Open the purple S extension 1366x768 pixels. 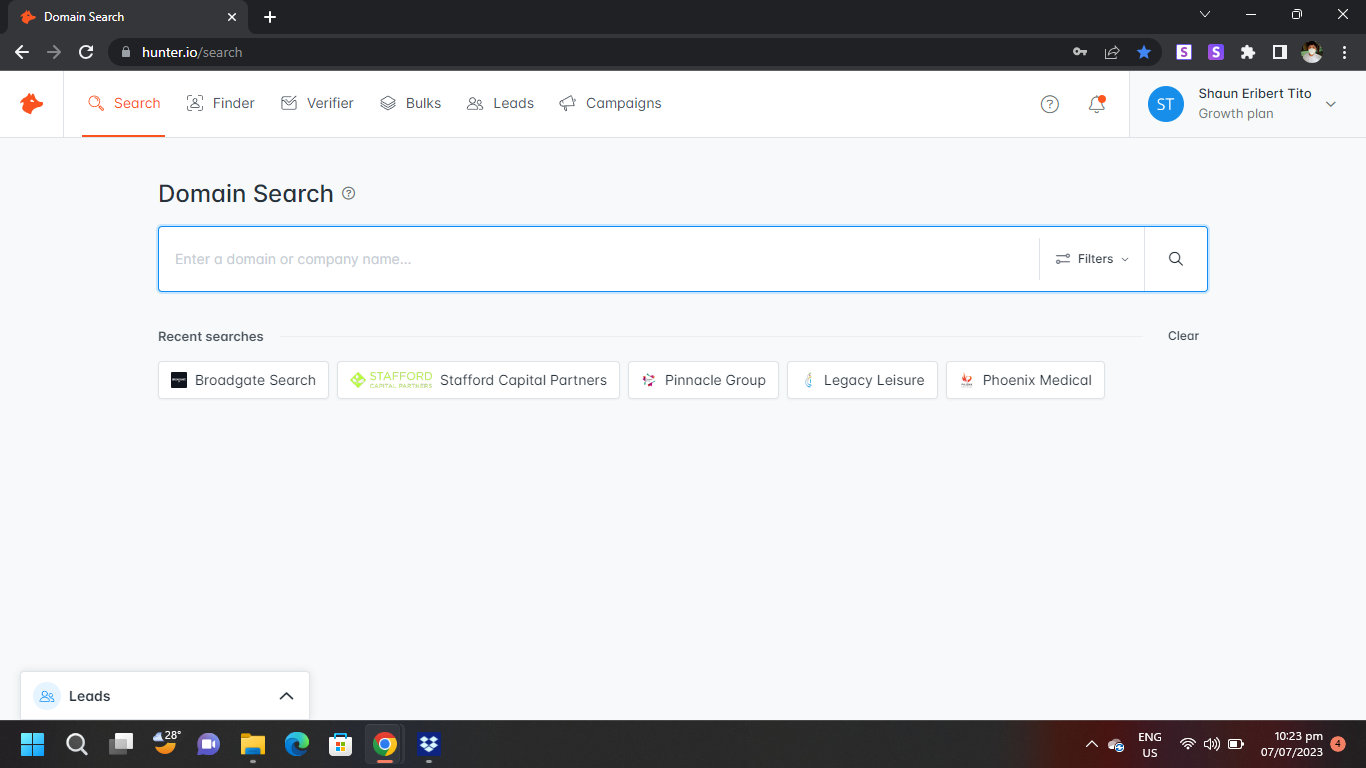tap(1216, 52)
